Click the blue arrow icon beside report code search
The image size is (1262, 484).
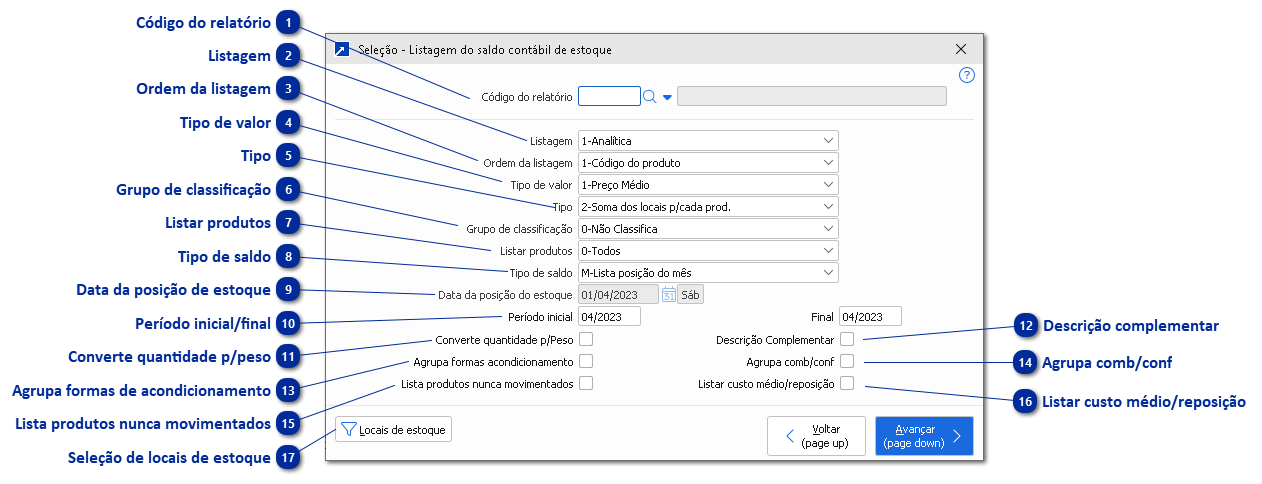[x=667, y=97]
